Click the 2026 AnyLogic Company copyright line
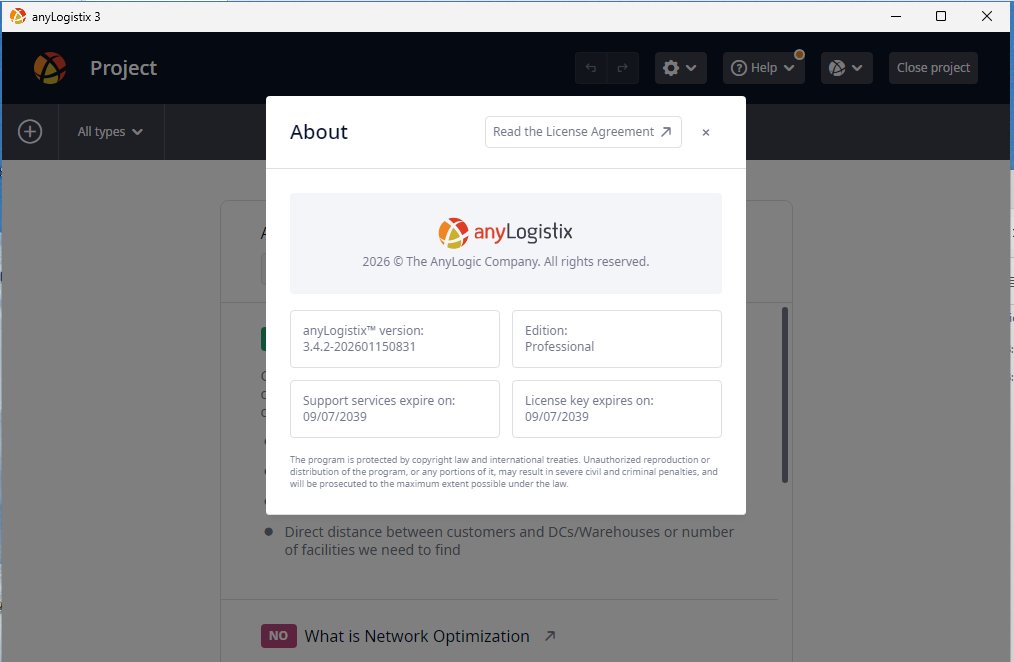The width and height of the screenshot is (1014, 662). (506, 262)
